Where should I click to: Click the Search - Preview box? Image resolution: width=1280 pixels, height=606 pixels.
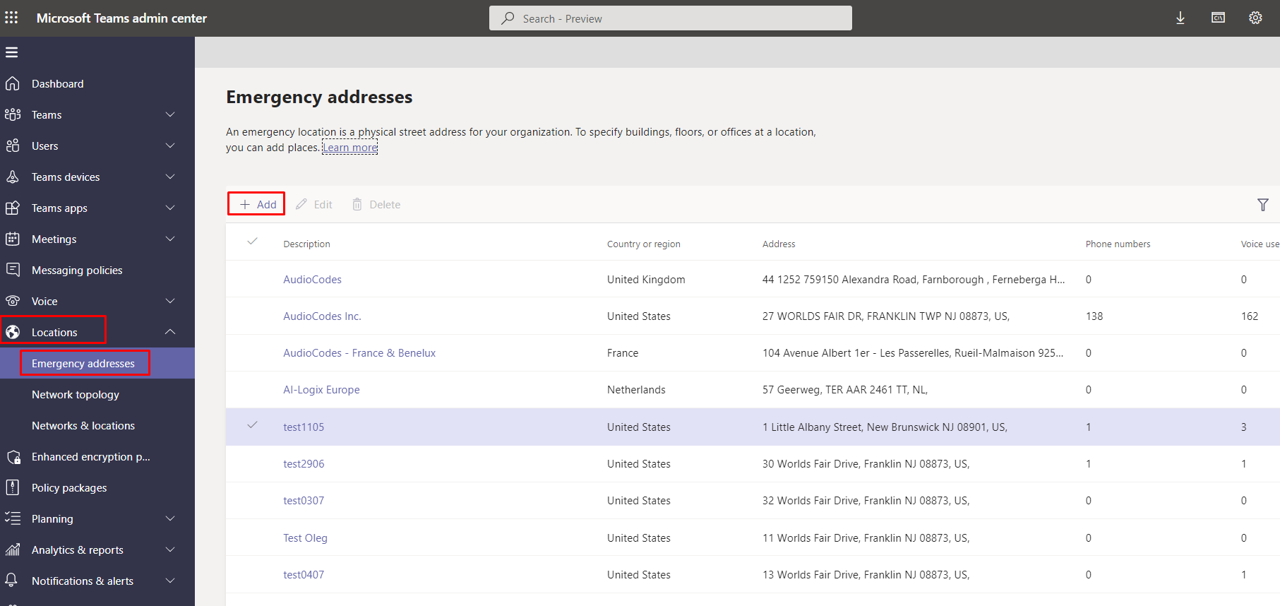pyautogui.click(x=670, y=18)
